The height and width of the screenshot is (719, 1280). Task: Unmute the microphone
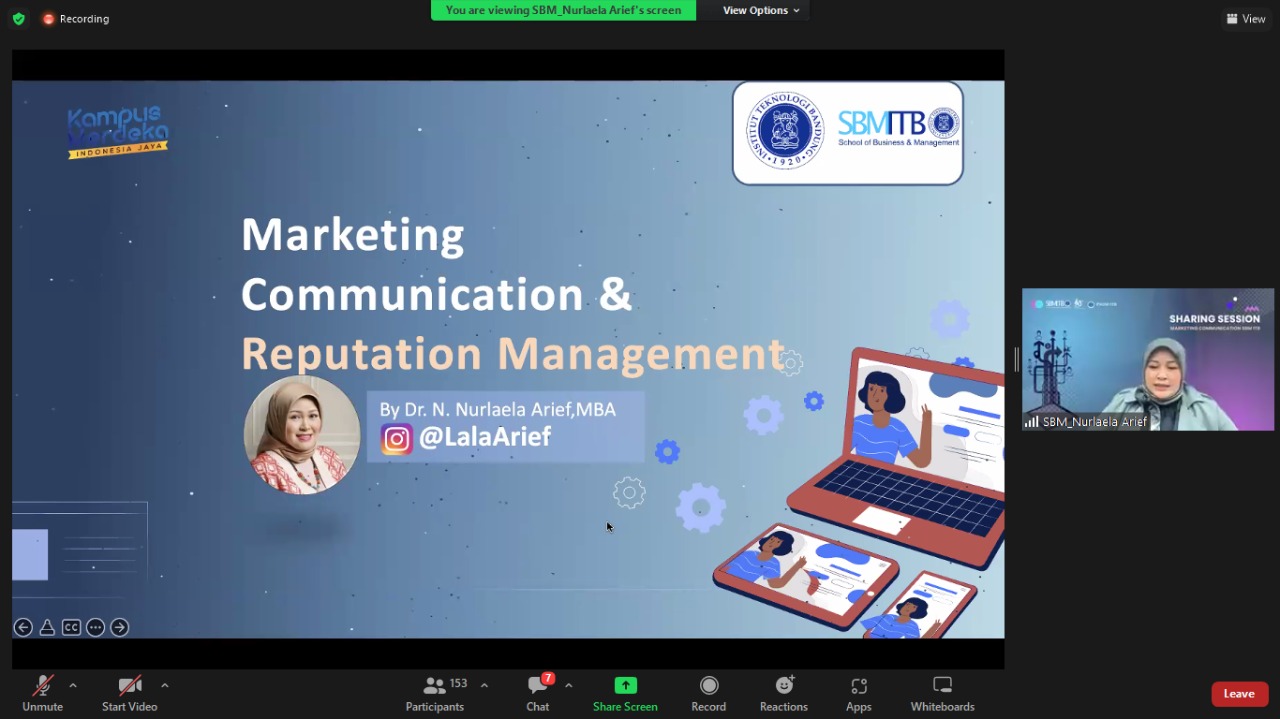[x=42, y=694]
